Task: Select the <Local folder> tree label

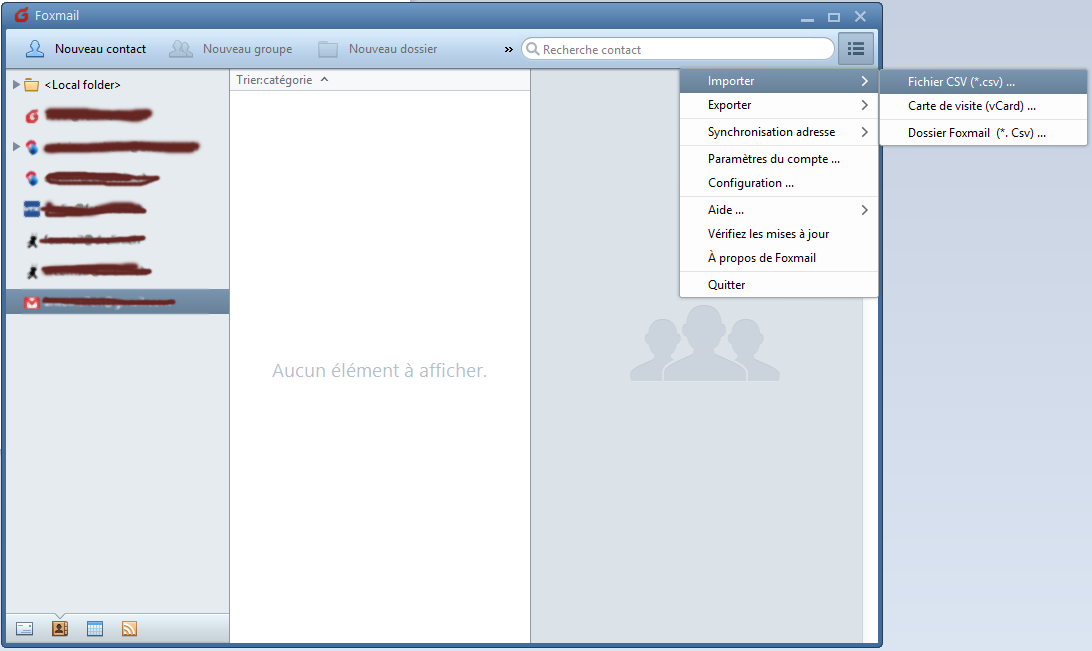Action: (x=82, y=85)
